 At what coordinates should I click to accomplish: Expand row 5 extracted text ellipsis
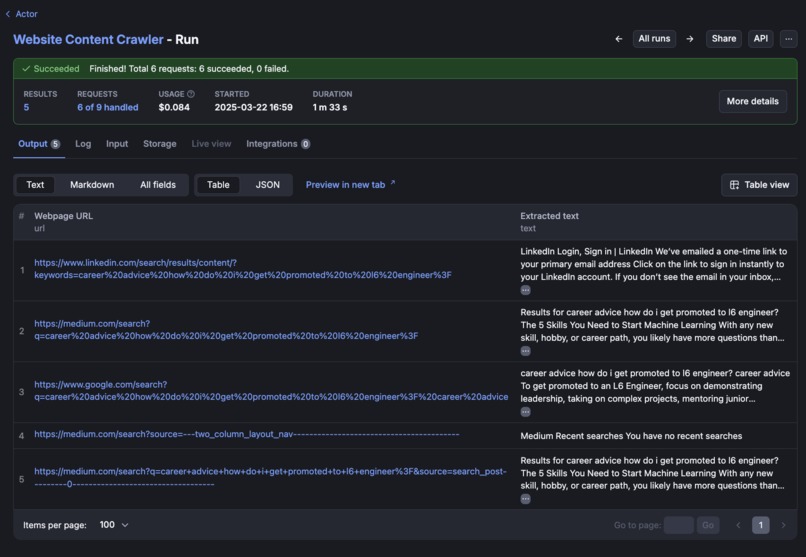[x=525, y=499]
